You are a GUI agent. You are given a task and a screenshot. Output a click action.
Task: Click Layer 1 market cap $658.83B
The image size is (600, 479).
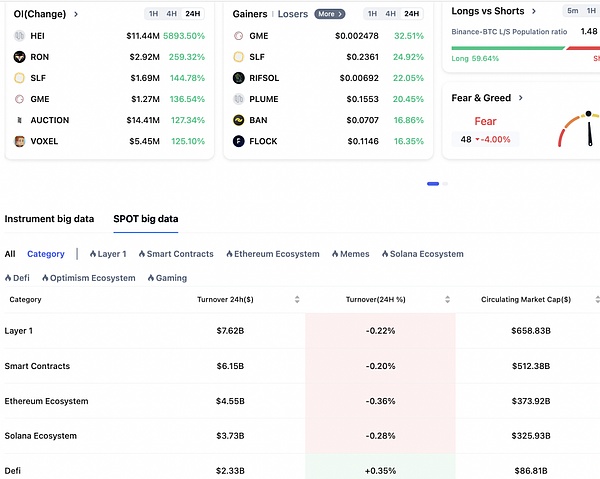pos(531,331)
